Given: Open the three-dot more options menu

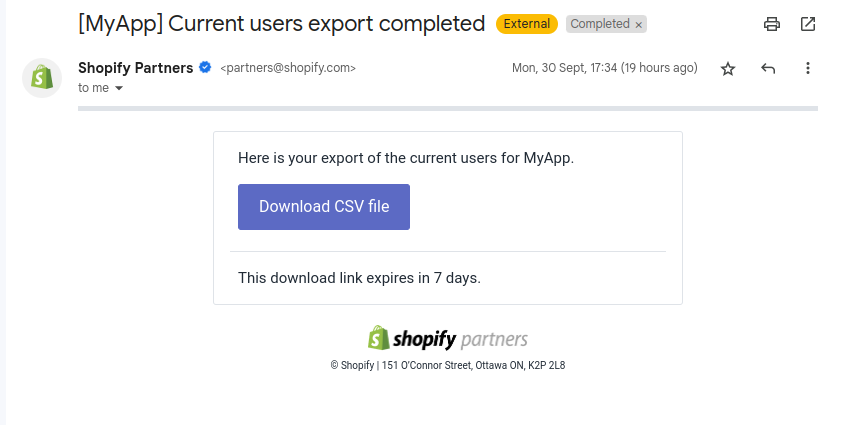Looking at the screenshot, I should 807,68.
